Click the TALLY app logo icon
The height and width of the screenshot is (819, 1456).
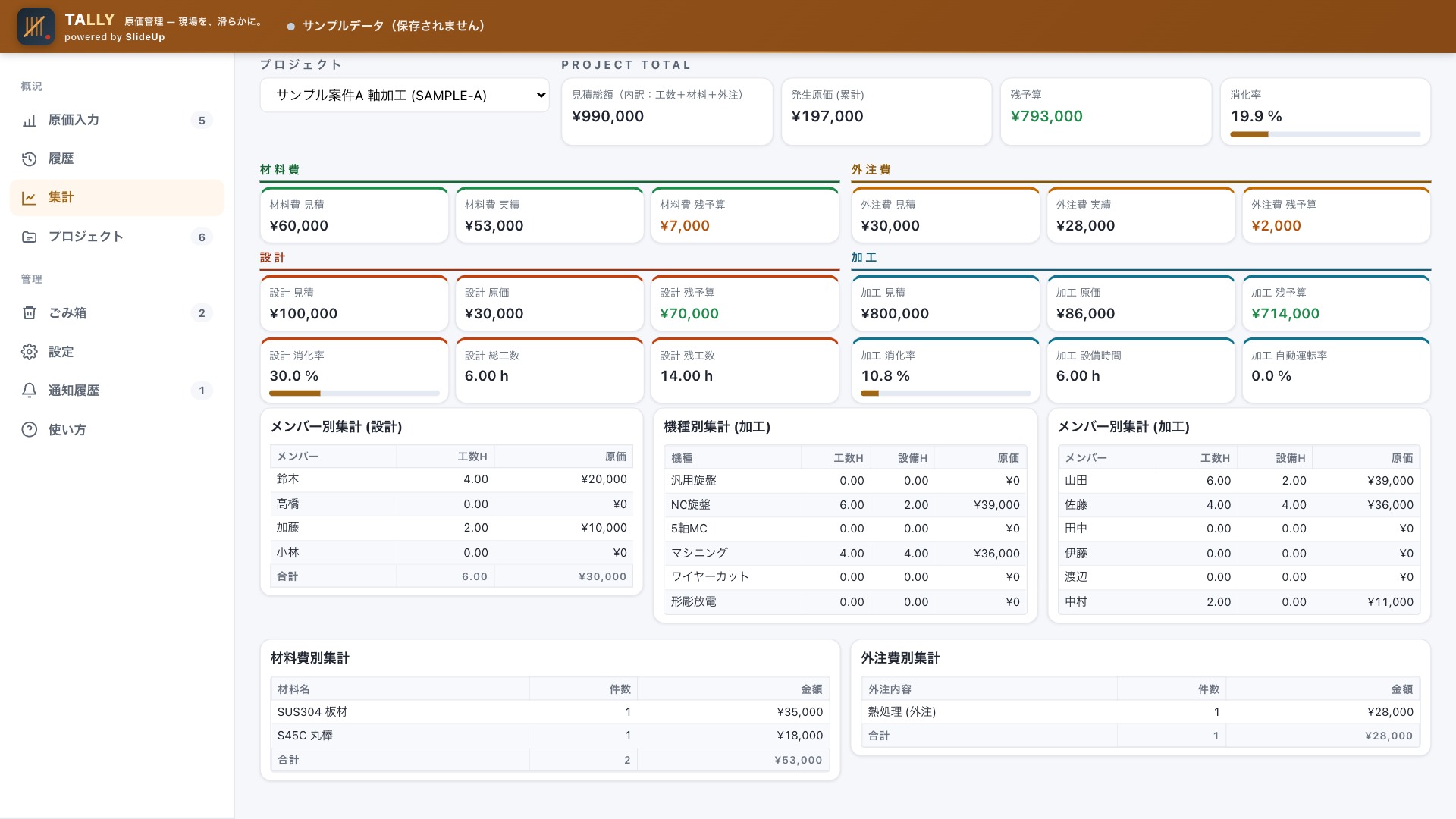pos(36,27)
